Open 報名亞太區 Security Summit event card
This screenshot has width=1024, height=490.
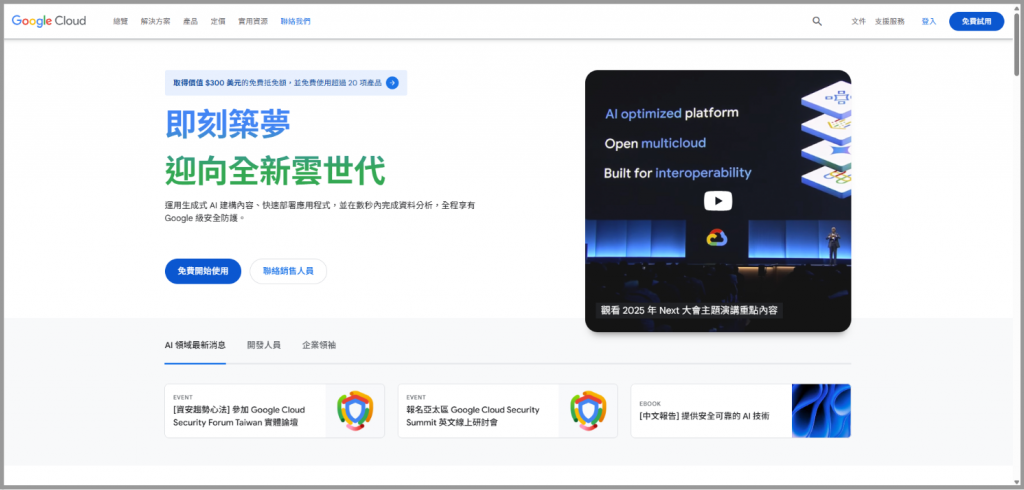pyautogui.click(x=507, y=411)
